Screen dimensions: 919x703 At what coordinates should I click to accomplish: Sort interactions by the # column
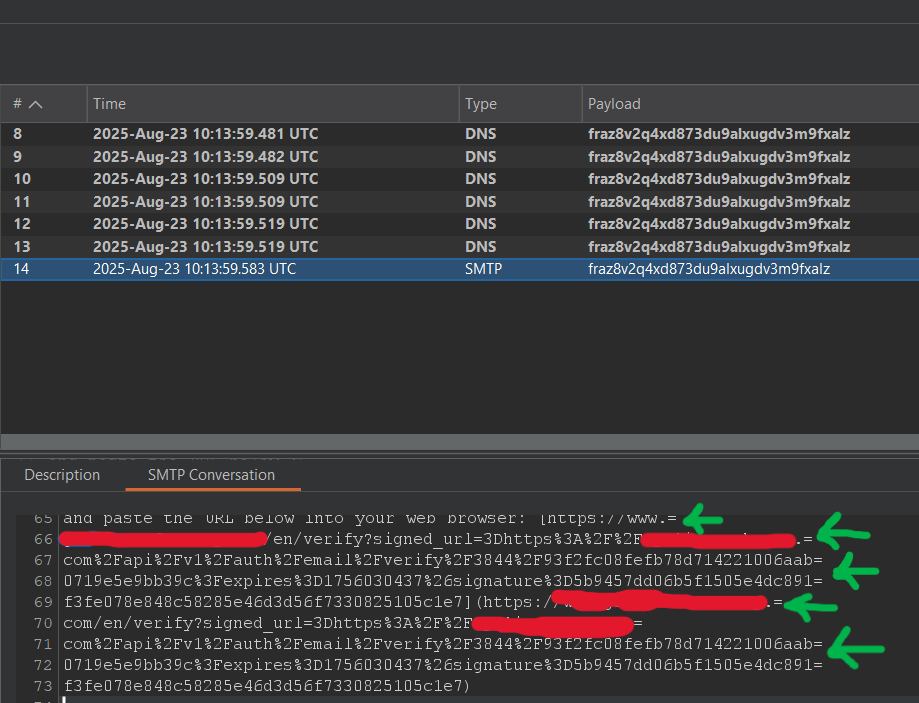[x=43, y=104]
